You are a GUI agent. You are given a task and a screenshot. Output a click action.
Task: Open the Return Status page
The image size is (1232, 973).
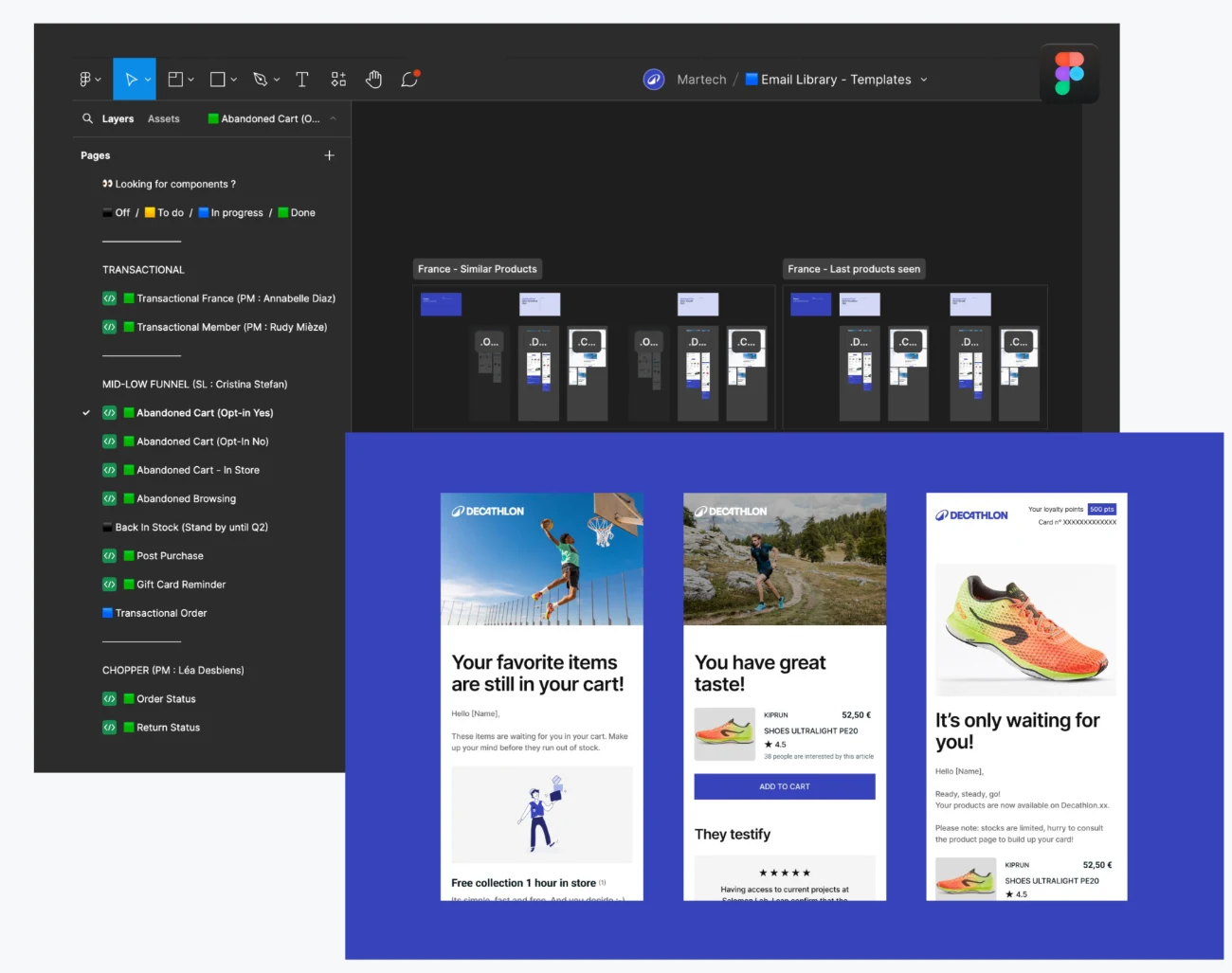pyautogui.click(x=168, y=728)
